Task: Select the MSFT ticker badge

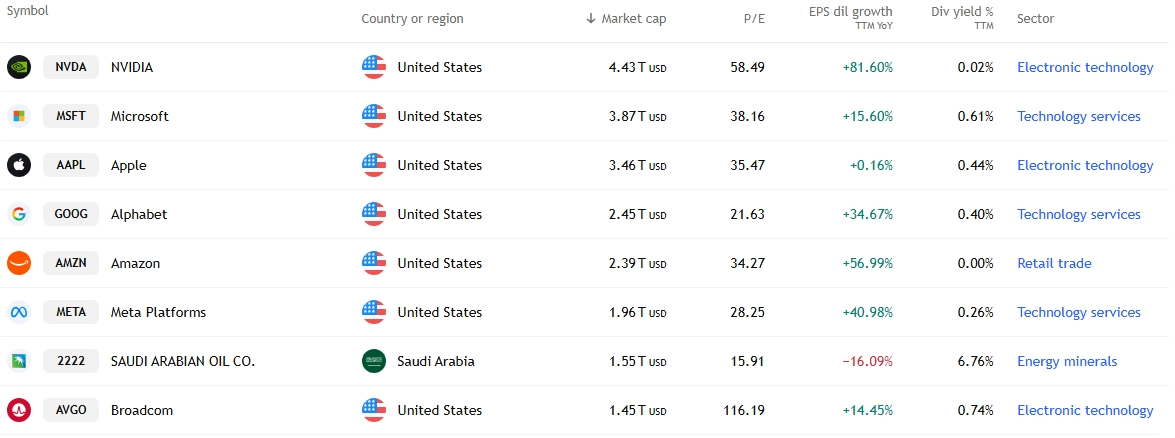Action: click(71, 116)
